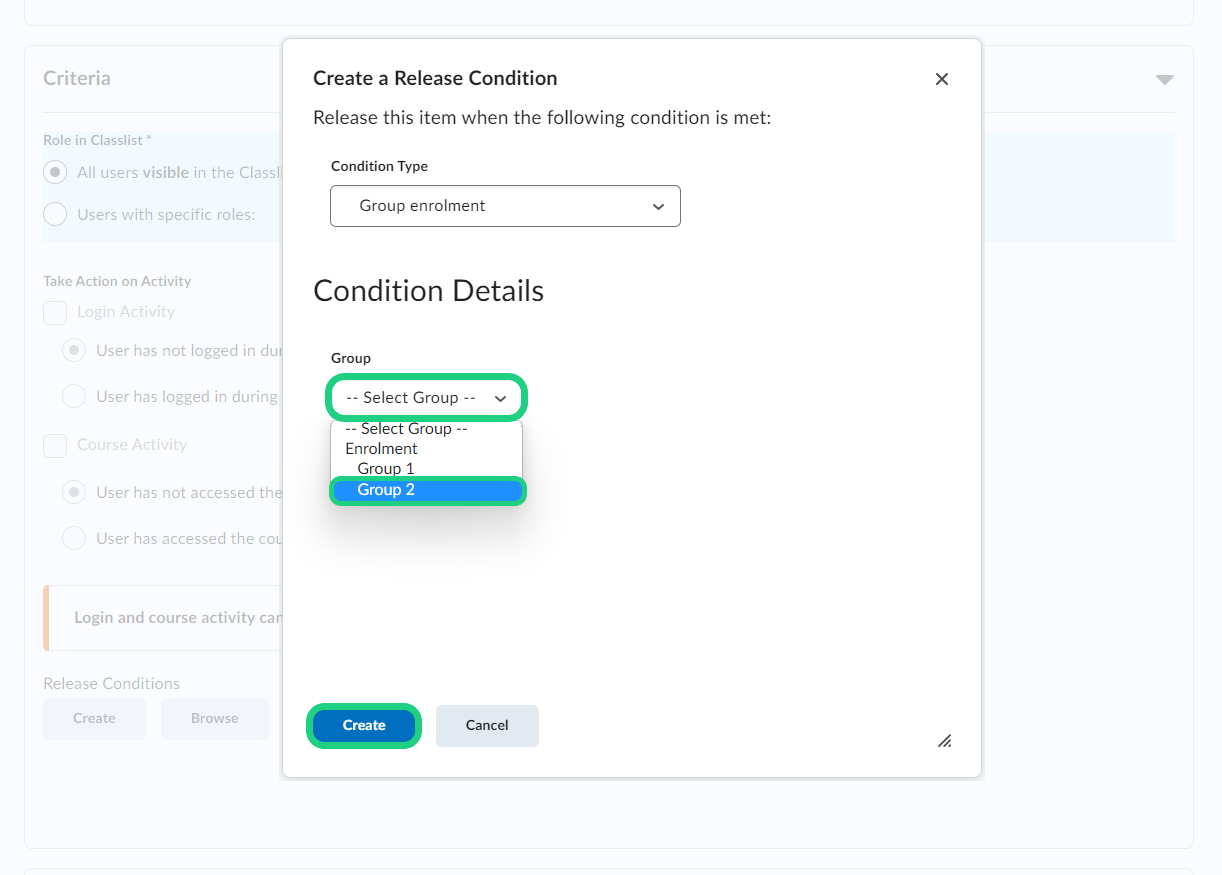Screen dimensions: 1222x875
Task: Enable the Course Activity checkbox
Action: [55, 445]
